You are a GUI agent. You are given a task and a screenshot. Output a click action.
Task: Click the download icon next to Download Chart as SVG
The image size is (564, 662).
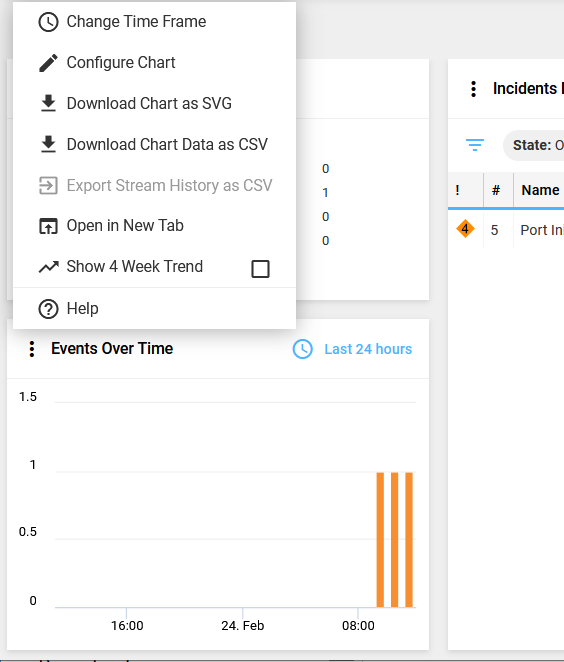[48, 103]
